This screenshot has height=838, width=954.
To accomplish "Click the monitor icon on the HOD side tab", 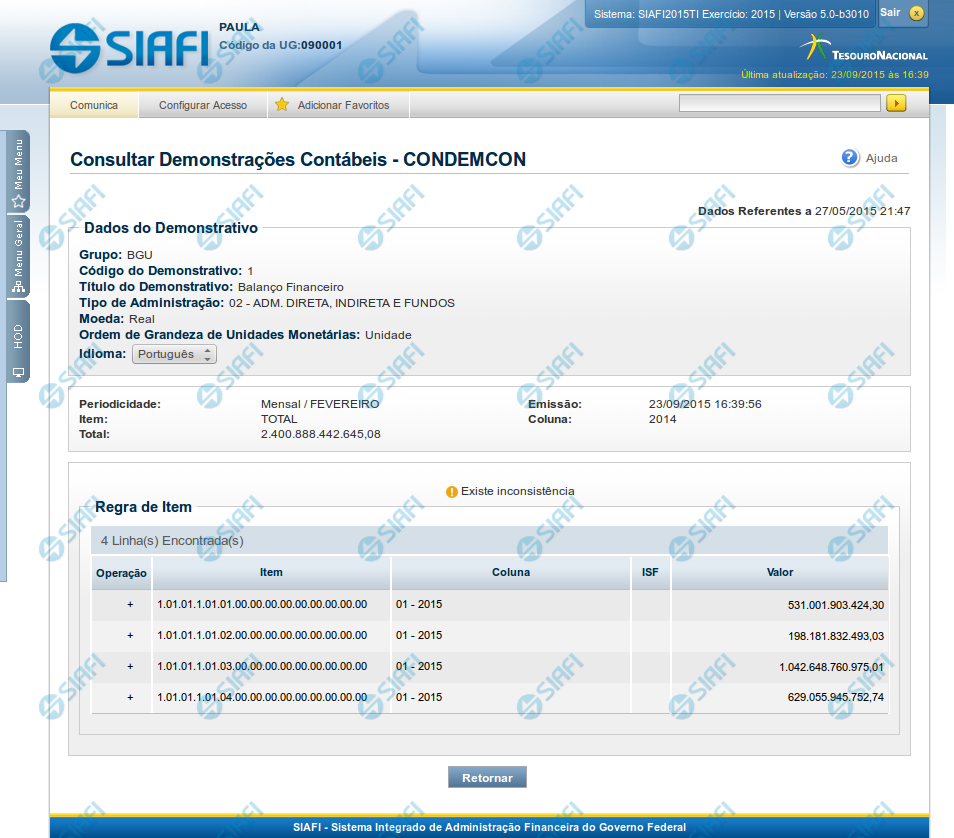I will click(18, 372).
